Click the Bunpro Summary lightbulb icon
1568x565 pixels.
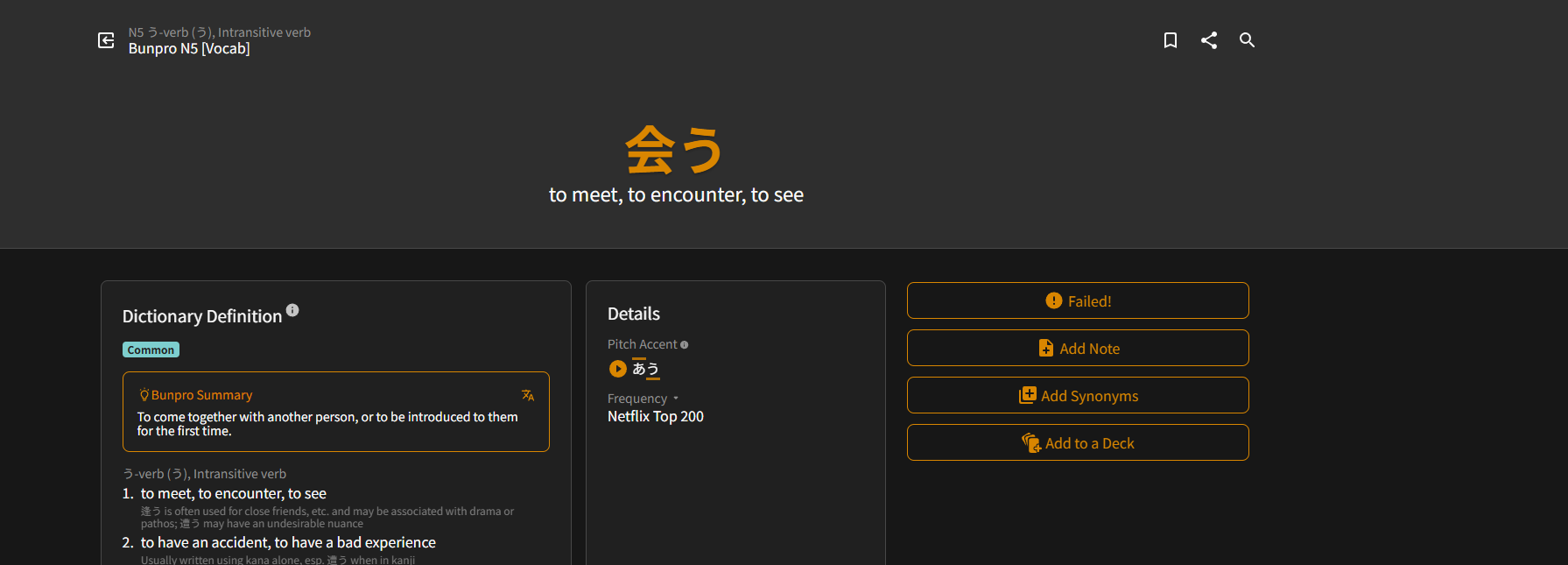coord(144,395)
